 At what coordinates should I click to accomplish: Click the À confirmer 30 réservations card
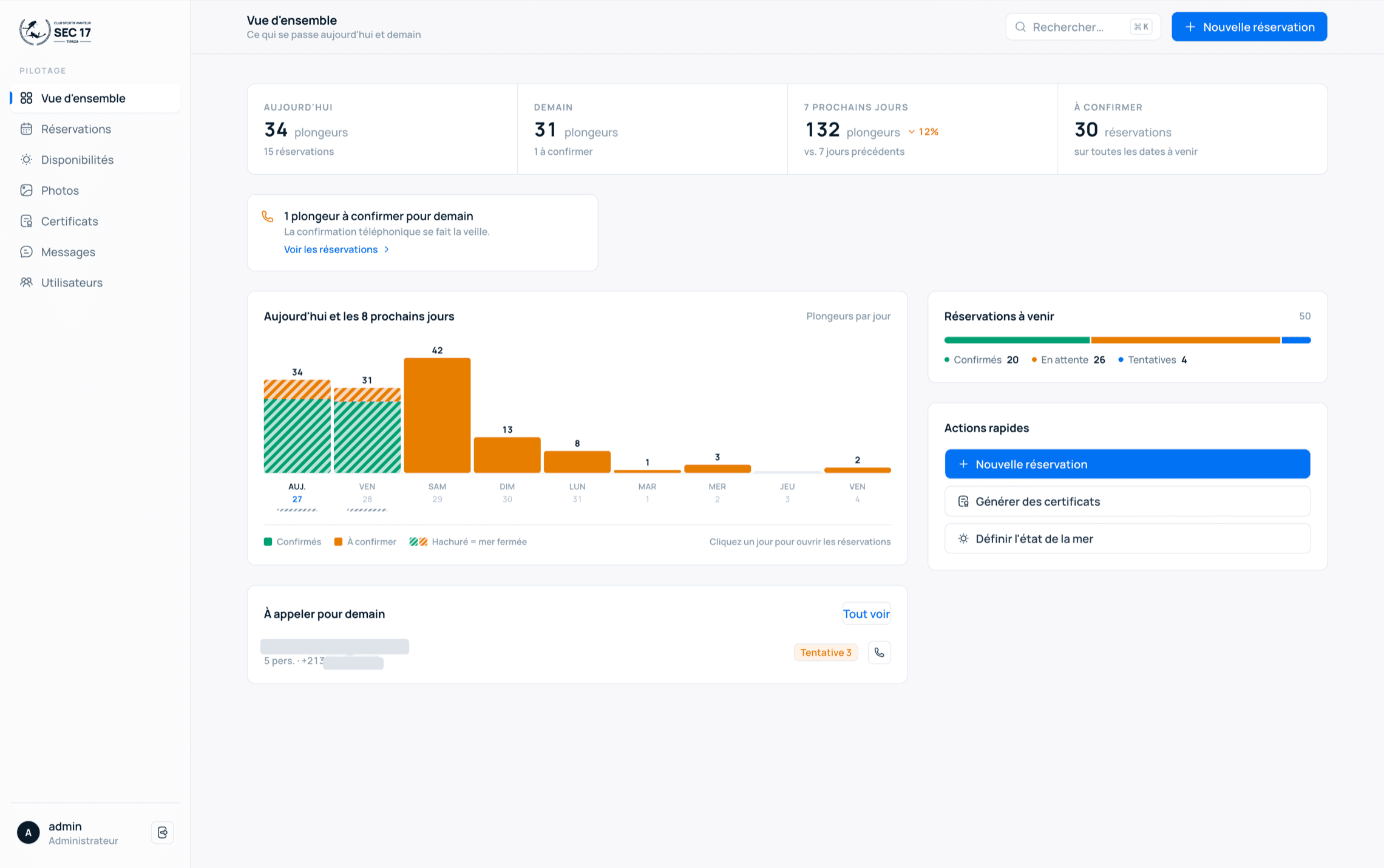tap(1192, 129)
